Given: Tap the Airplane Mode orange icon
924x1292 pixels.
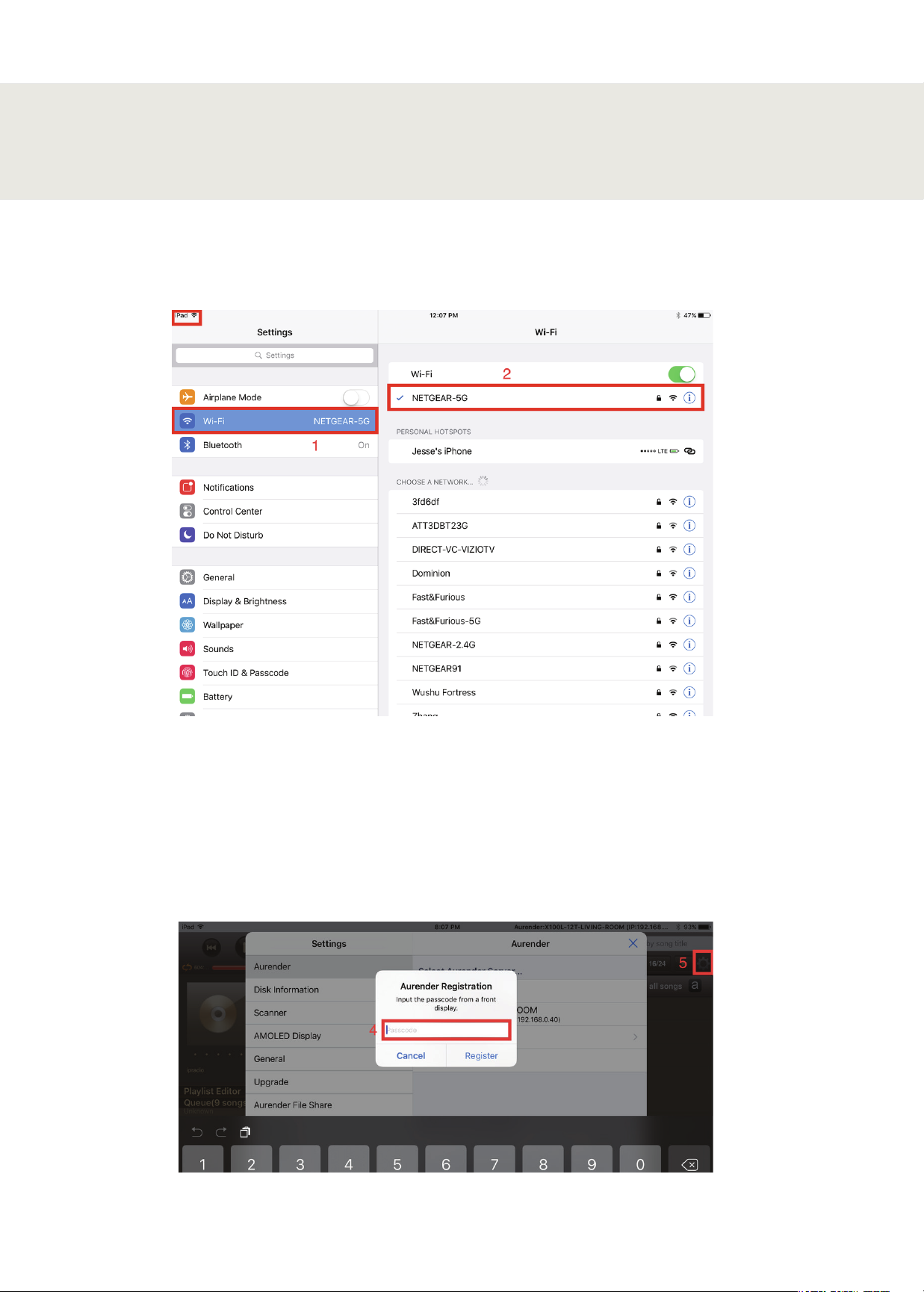Looking at the screenshot, I should [187, 397].
